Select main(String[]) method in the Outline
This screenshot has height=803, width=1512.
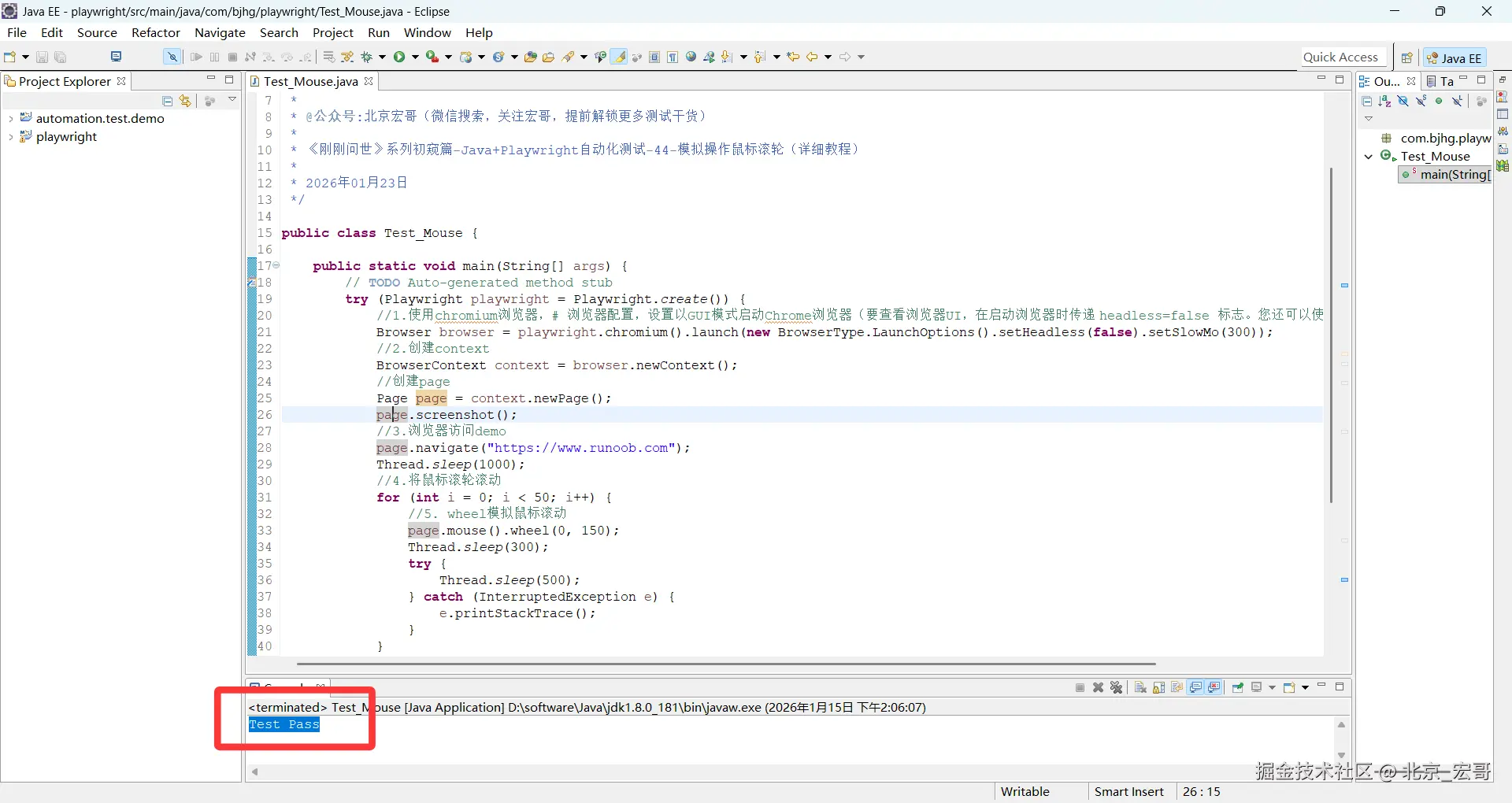1446,175
